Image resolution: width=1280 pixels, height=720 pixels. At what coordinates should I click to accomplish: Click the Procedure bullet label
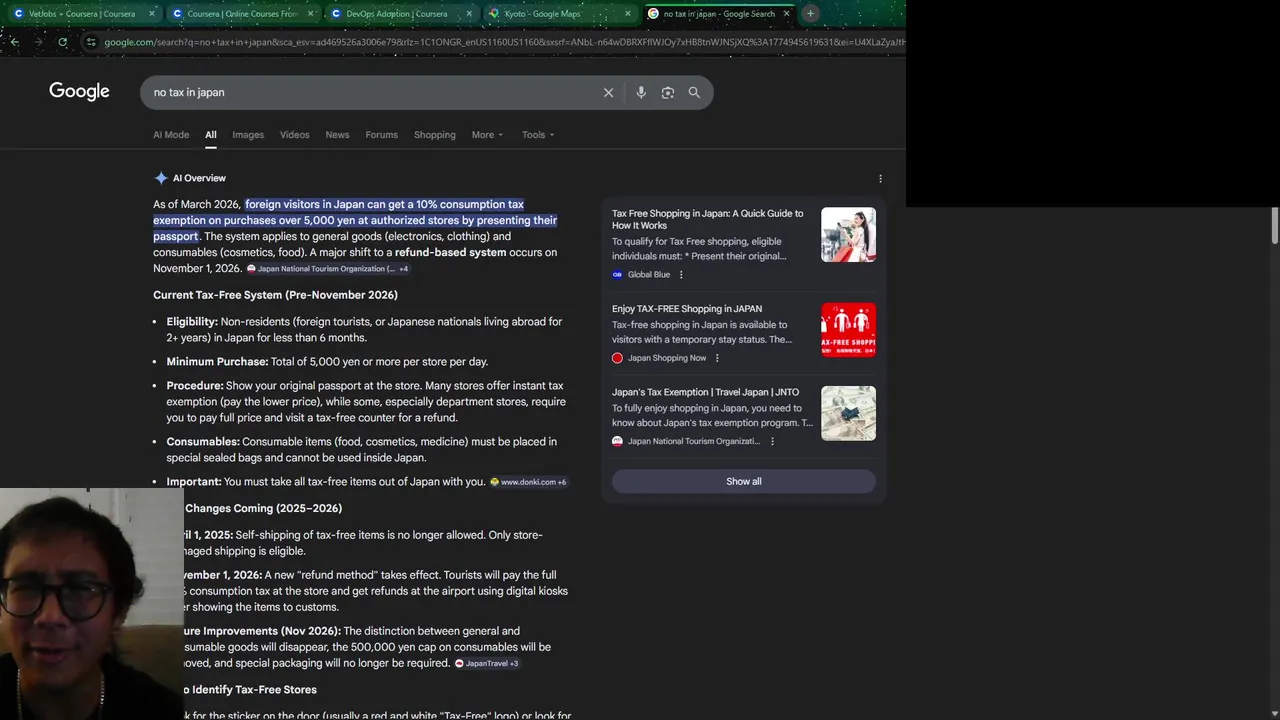pos(195,386)
